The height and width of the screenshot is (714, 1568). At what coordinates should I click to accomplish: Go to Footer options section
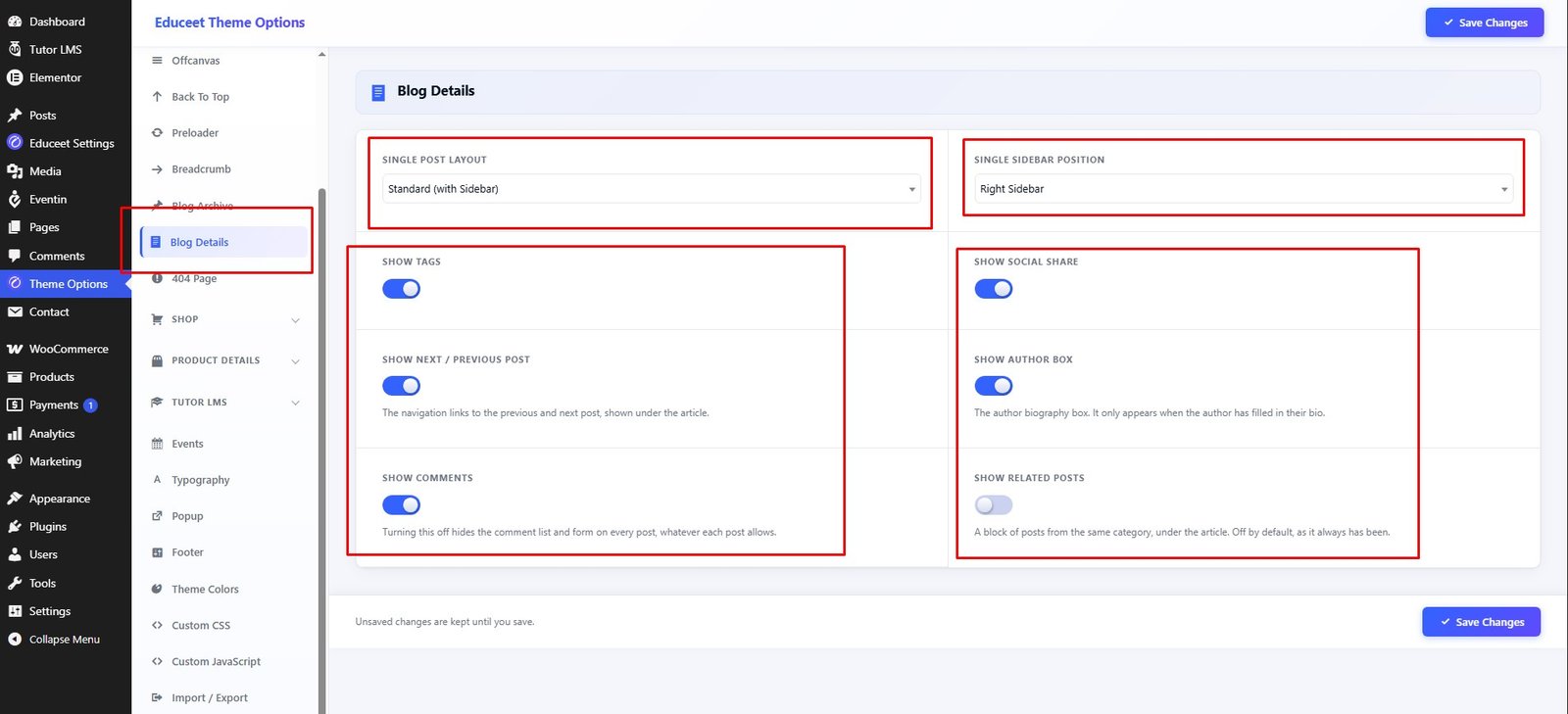(224, 552)
